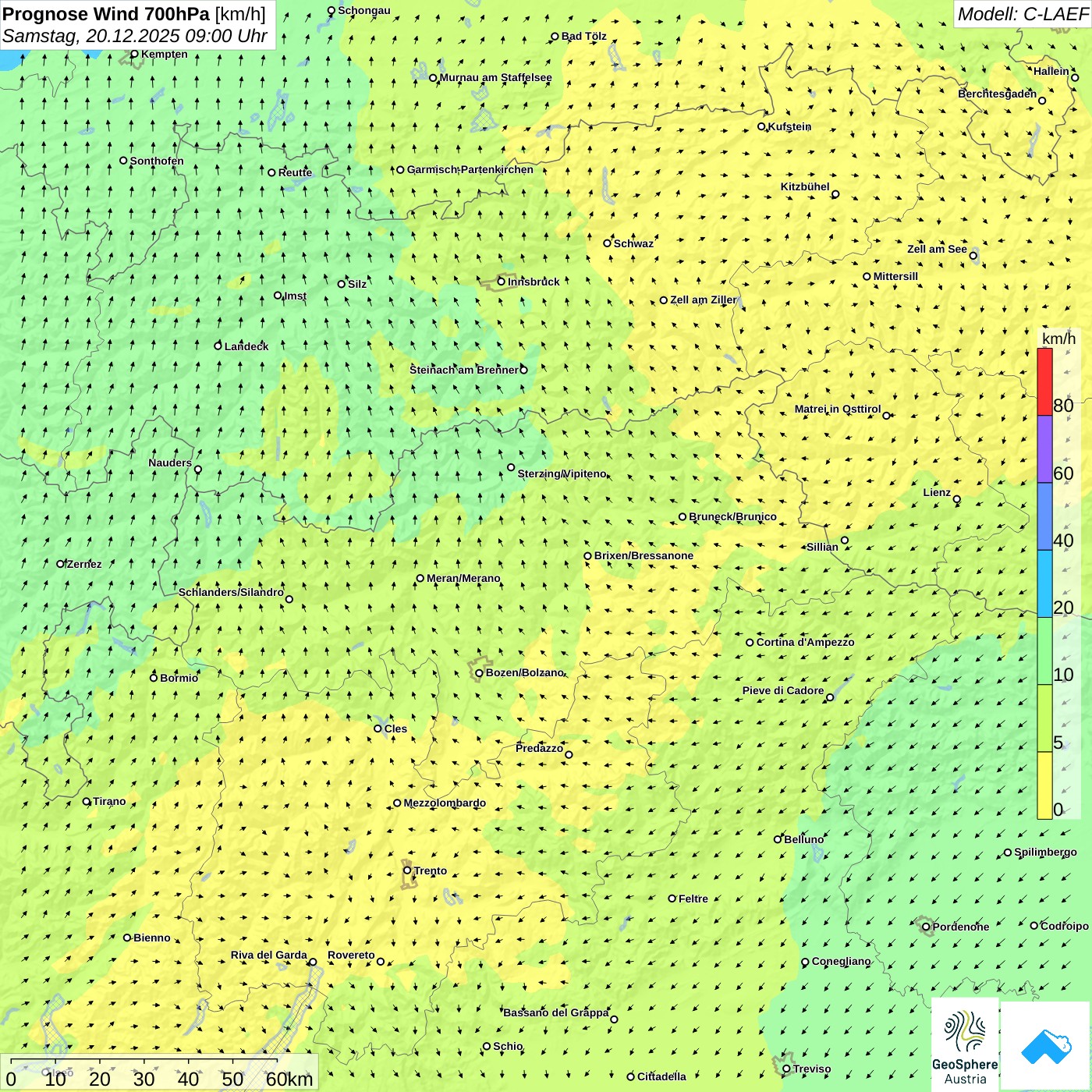Click the Zell am See label
Image resolution: width=1092 pixels, height=1092 pixels.
coord(937,249)
